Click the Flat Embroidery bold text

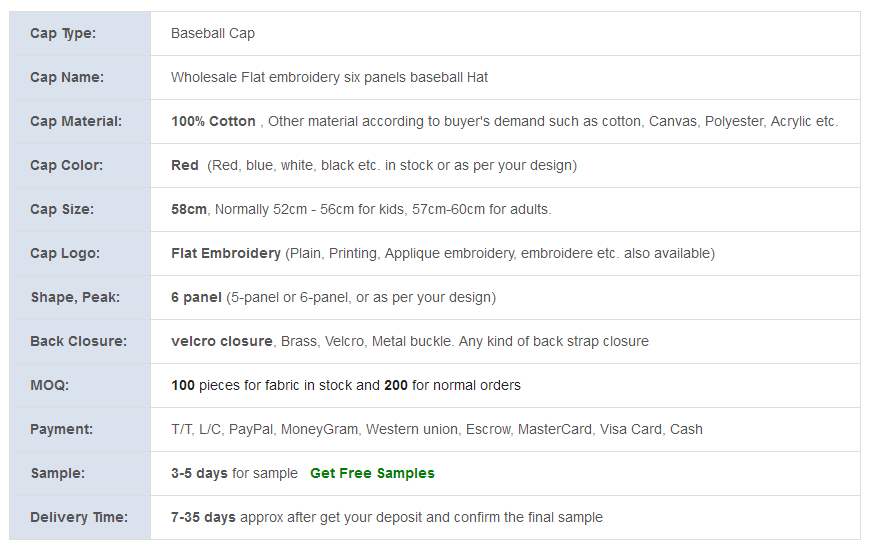[x=226, y=253]
